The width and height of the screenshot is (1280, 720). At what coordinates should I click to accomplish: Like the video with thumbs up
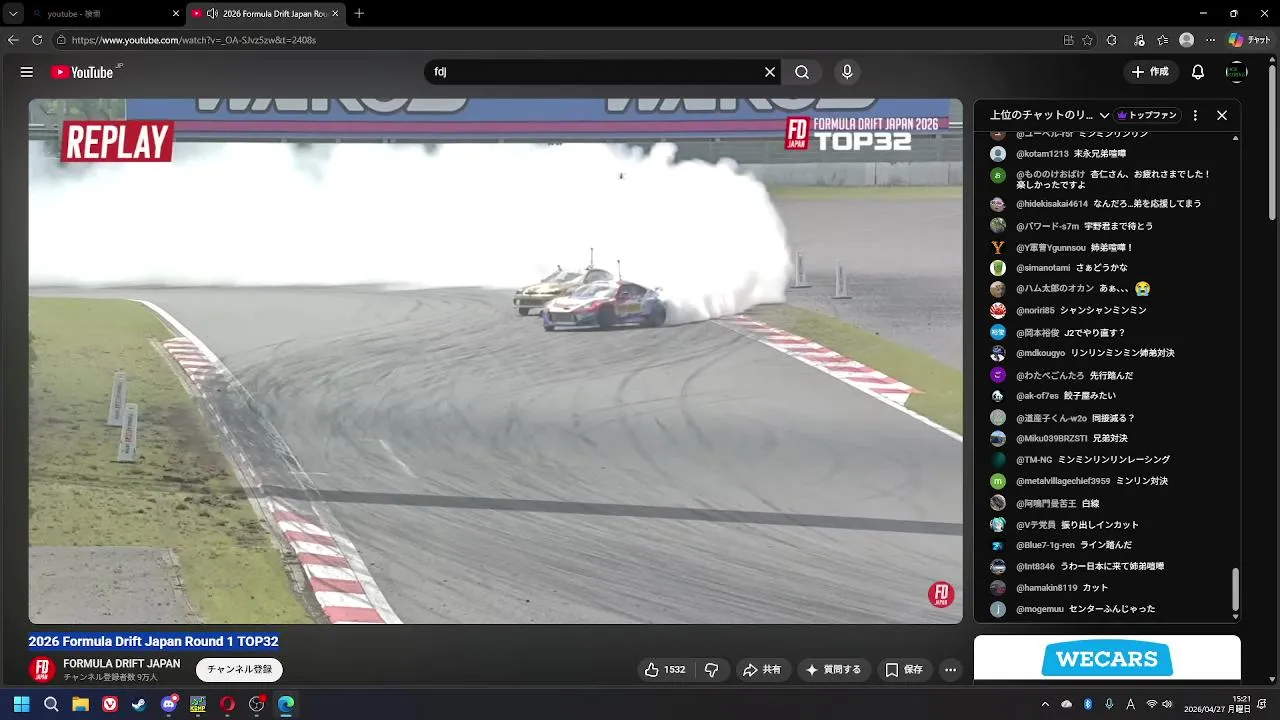coord(665,669)
